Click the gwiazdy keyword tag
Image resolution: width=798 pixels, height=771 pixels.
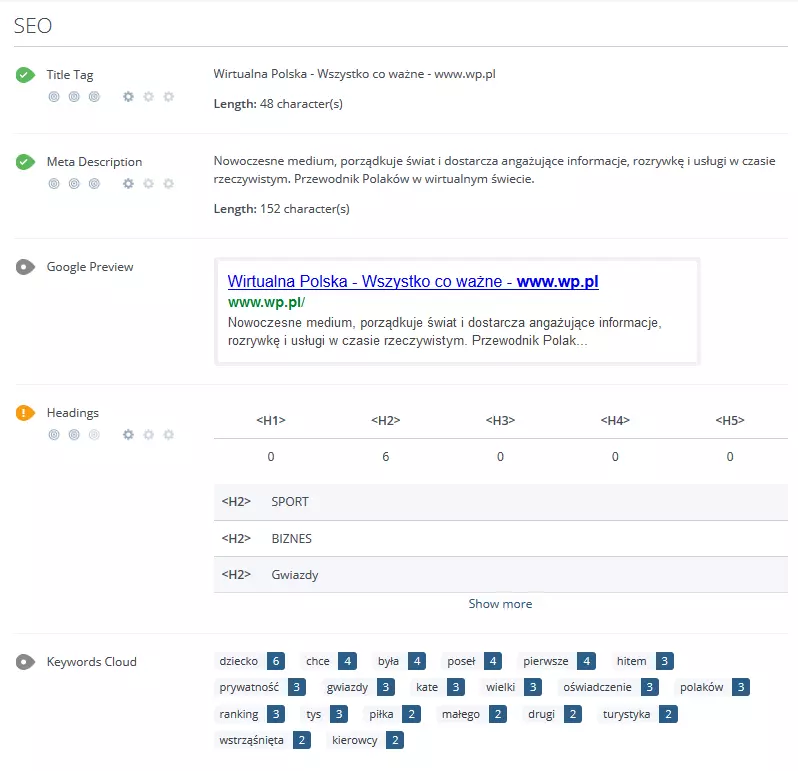point(358,687)
